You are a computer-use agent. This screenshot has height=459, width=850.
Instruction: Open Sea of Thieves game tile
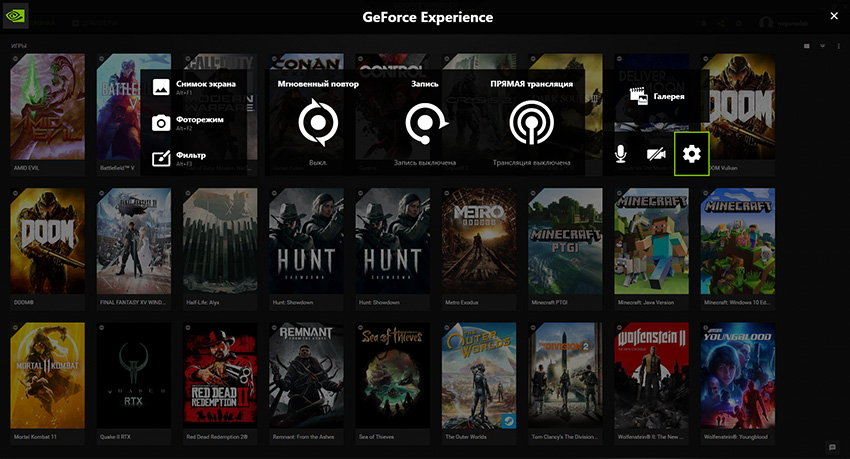tap(393, 375)
